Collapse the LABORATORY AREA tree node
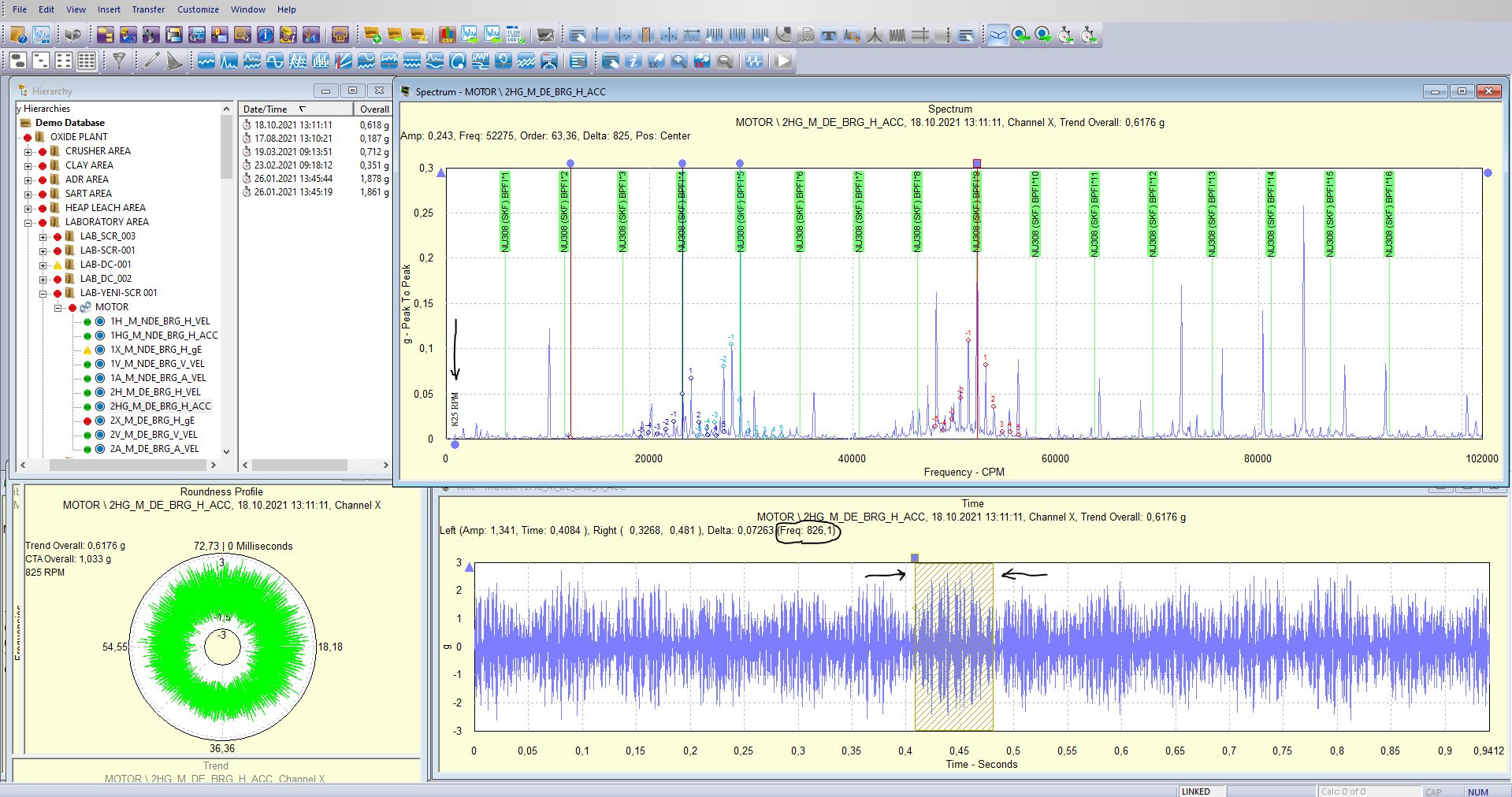The image size is (1512, 797). coord(28,222)
